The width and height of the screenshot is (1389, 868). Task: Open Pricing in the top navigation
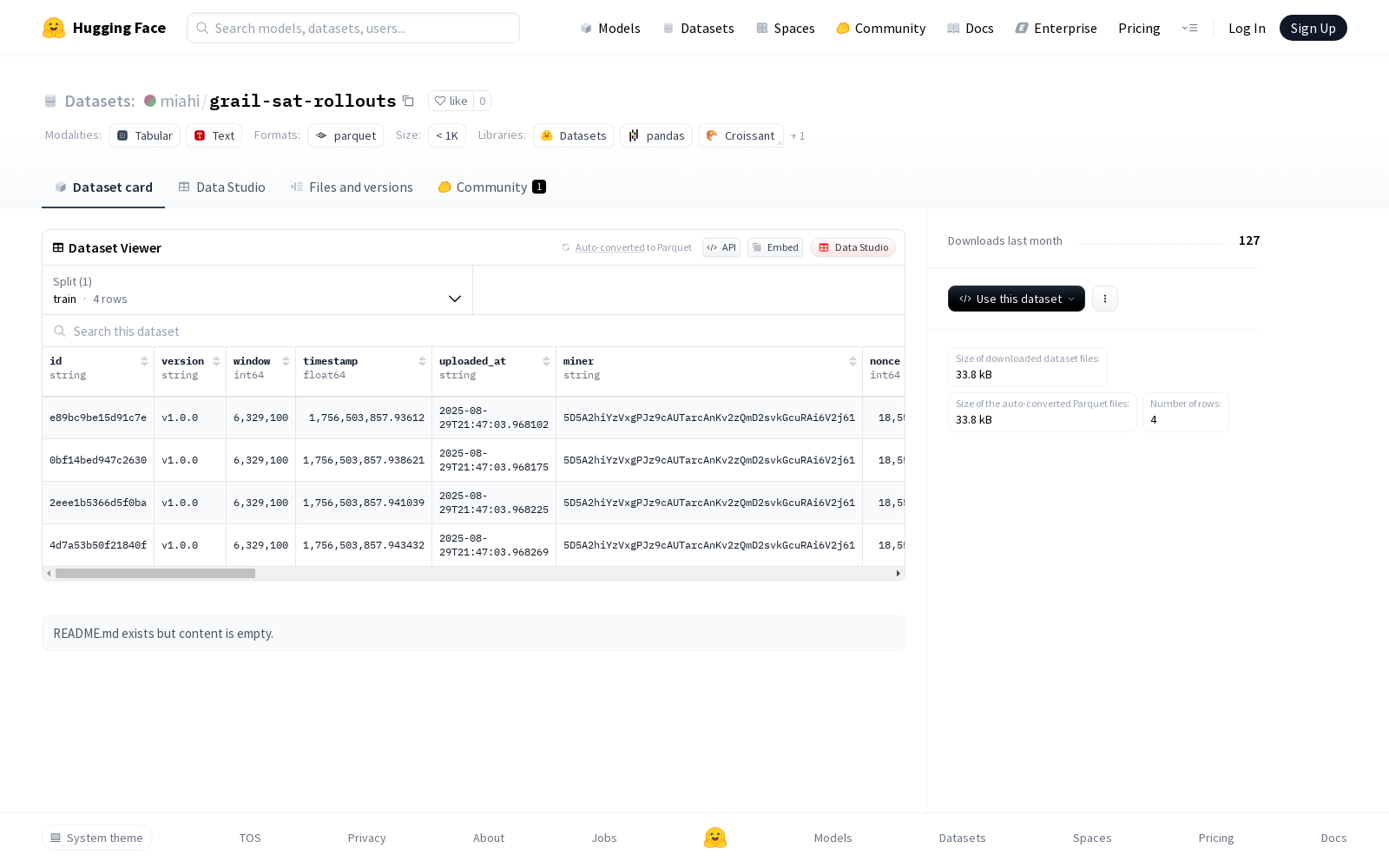tap(1139, 28)
